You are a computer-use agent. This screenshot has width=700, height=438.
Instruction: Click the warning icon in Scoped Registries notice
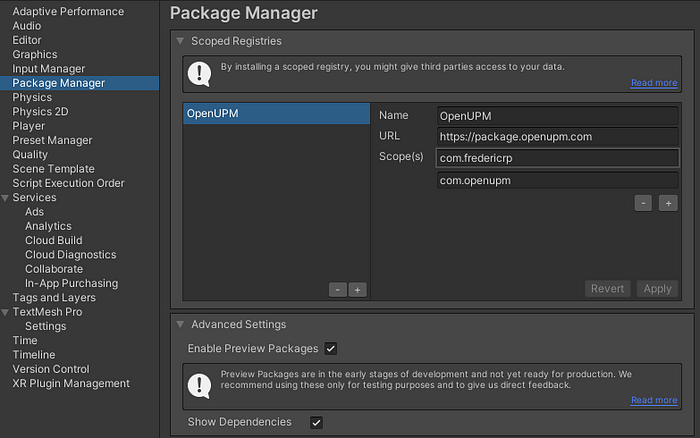[199, 74]
